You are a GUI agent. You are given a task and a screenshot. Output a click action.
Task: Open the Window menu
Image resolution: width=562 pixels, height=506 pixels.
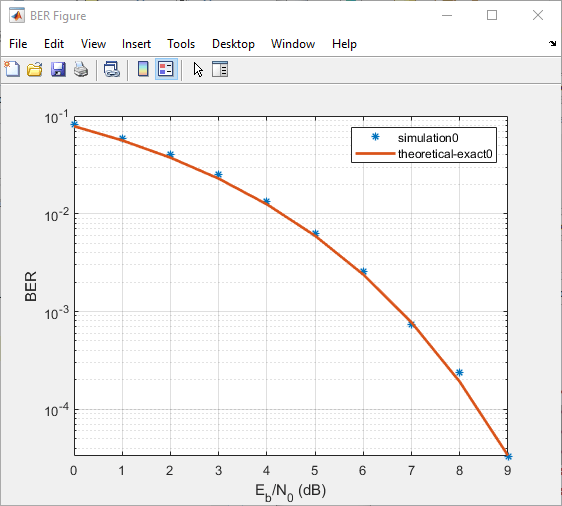[293, 44]
